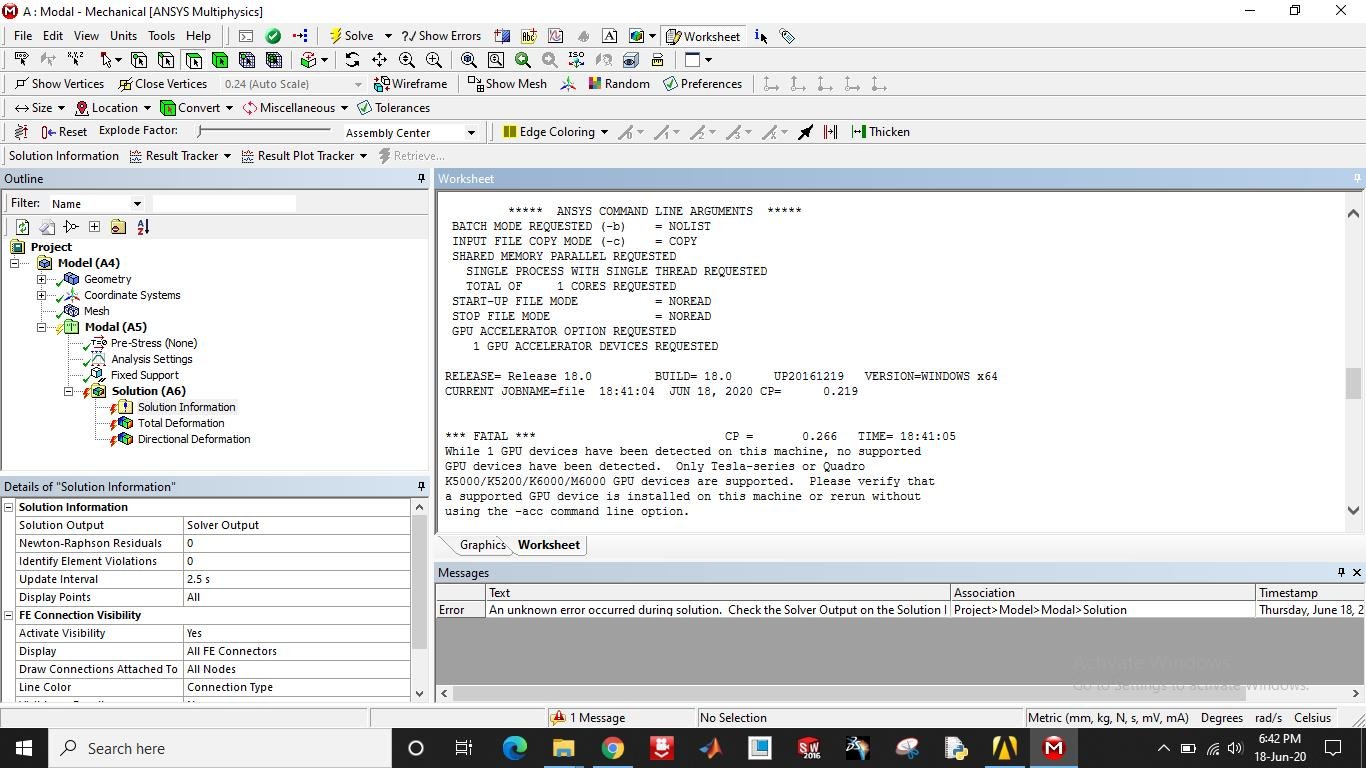Image resolution: width=1366 pixels, height=768 pixels.
Task: Collapse the Modal (A5) tree node
Action: (x=41, y=327)
